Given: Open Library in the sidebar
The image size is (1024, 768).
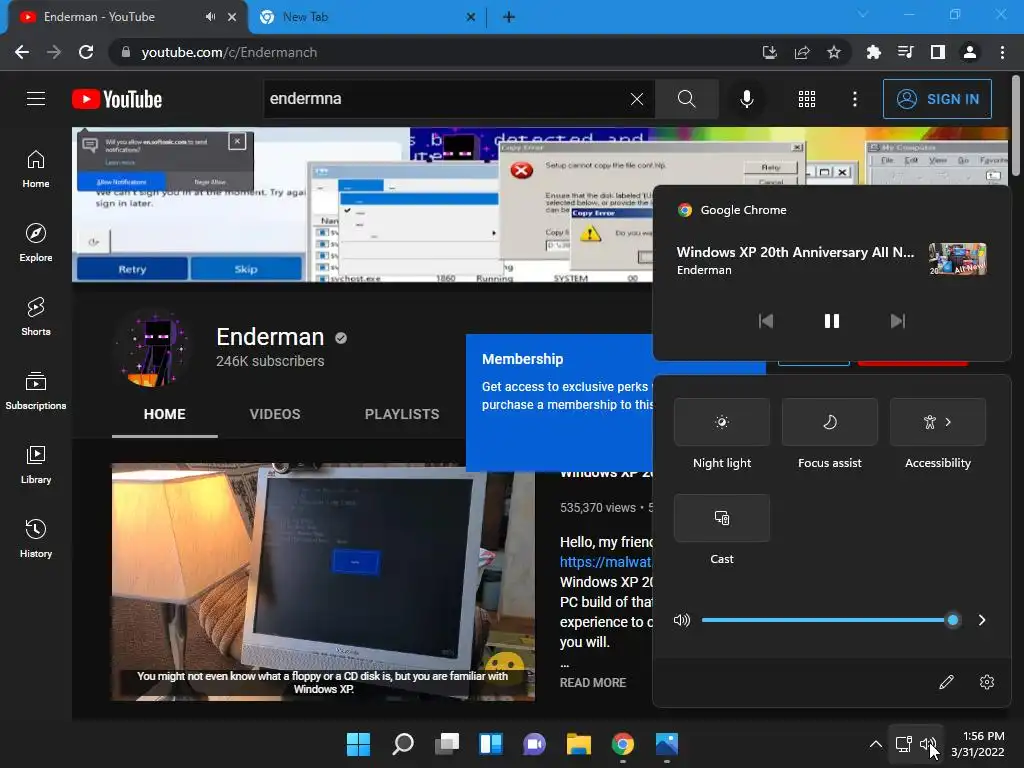Looking at the screenshot, I should tap(36, 464).
